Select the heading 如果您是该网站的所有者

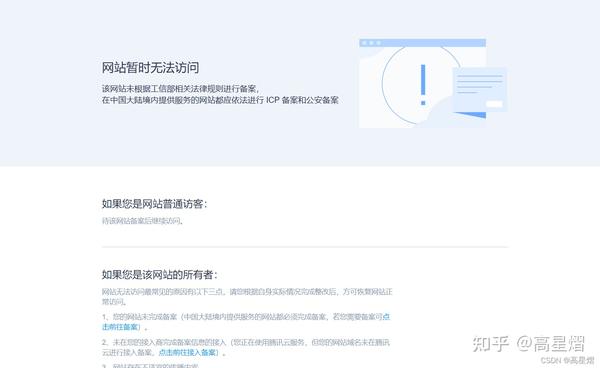(x=160, y=275)
